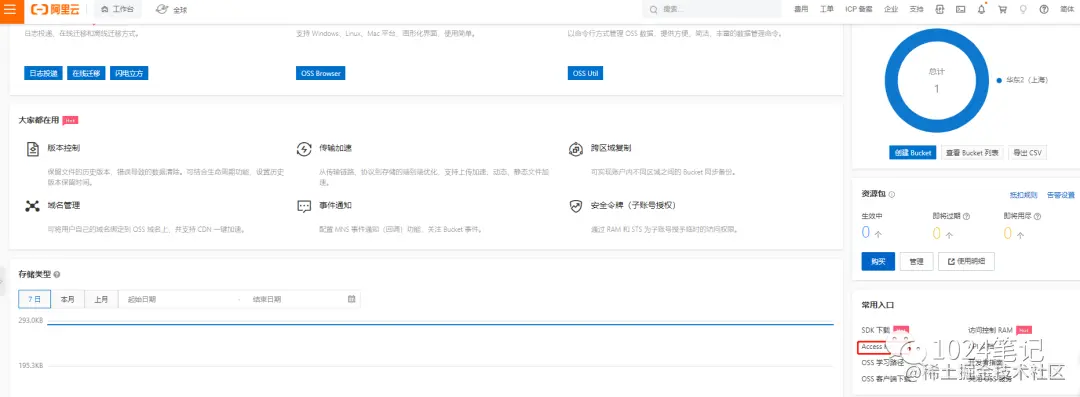The height and width of the screenshot is (397, 1080).
Task: Click the 在线迁移 button
Action: [x=86, y=73]
